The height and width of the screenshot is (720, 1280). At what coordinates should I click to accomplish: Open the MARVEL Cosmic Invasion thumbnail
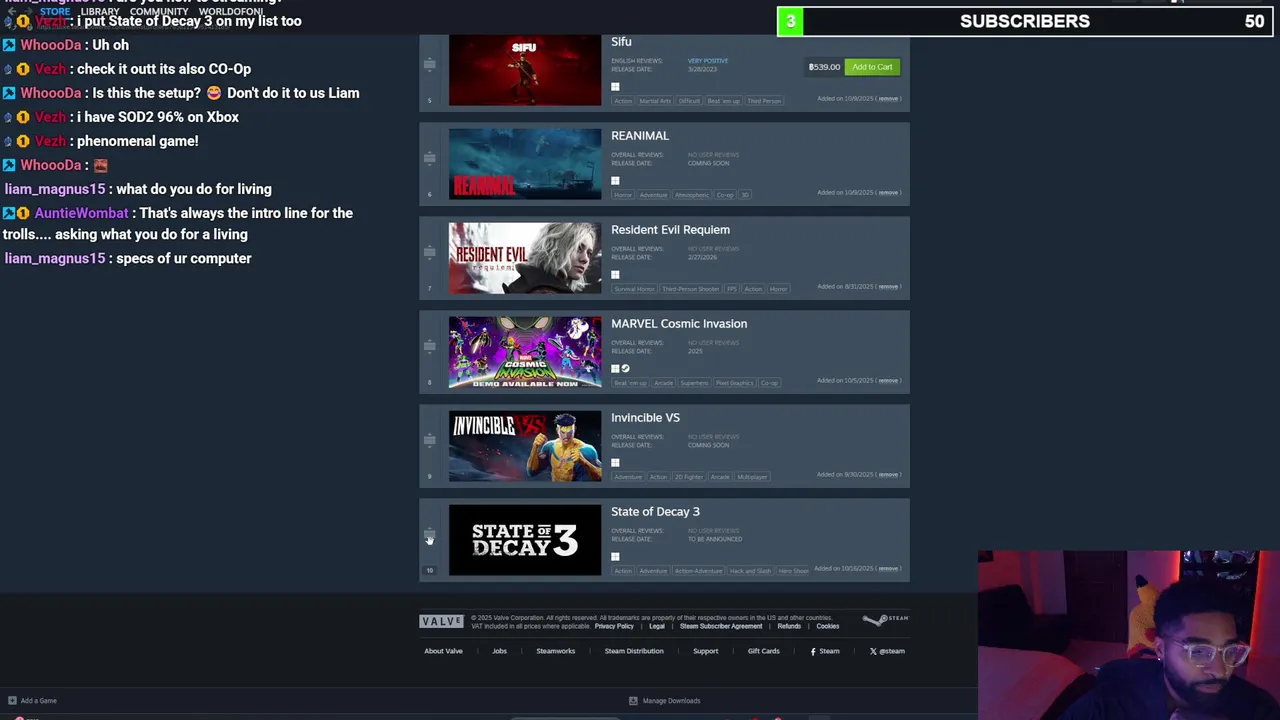(525, 352)
